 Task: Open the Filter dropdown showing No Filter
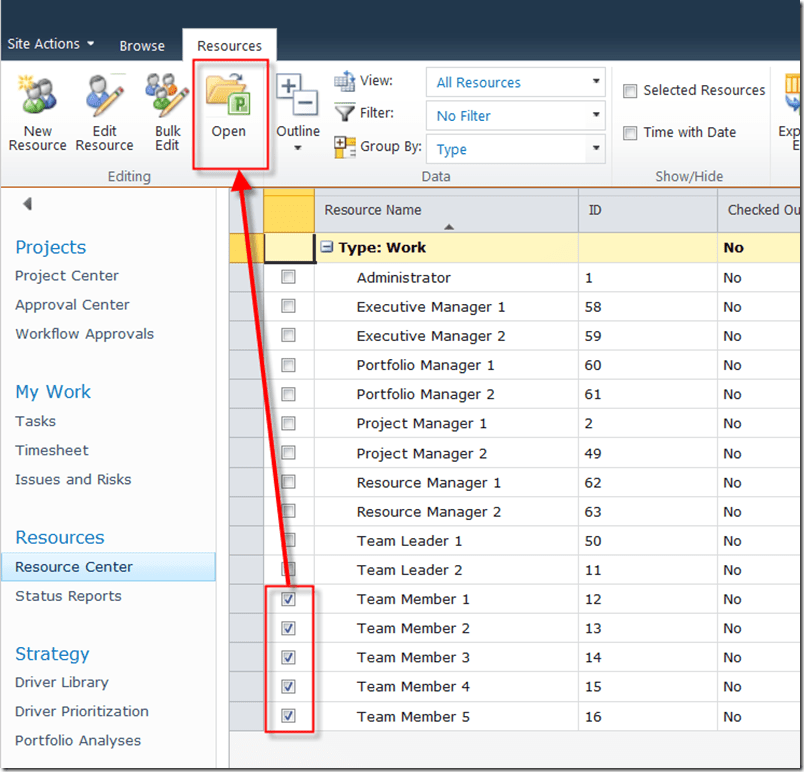[515, 116]
